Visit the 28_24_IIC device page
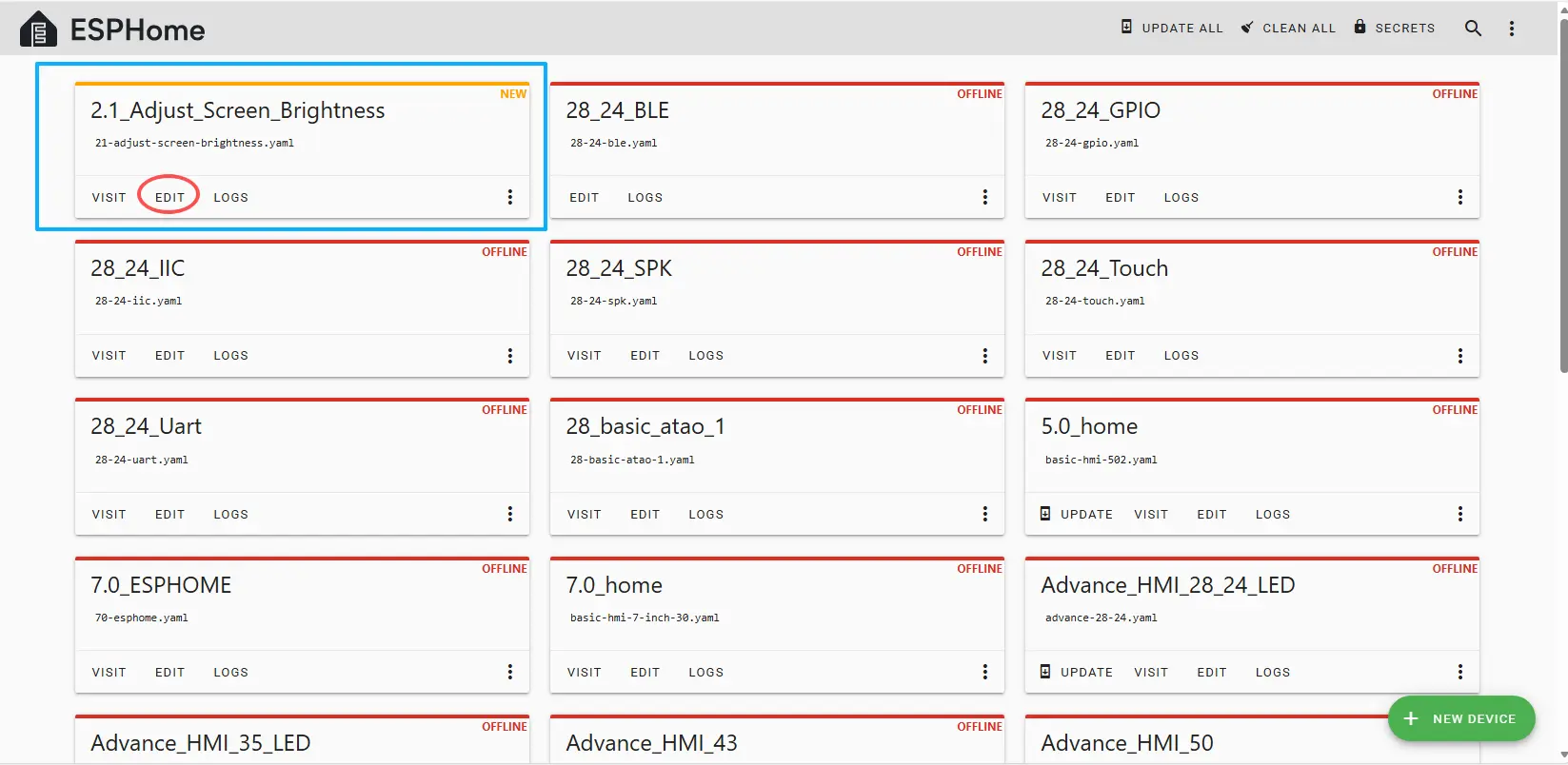This screenshot has height=765, width=1568. (x=109, y=356)
